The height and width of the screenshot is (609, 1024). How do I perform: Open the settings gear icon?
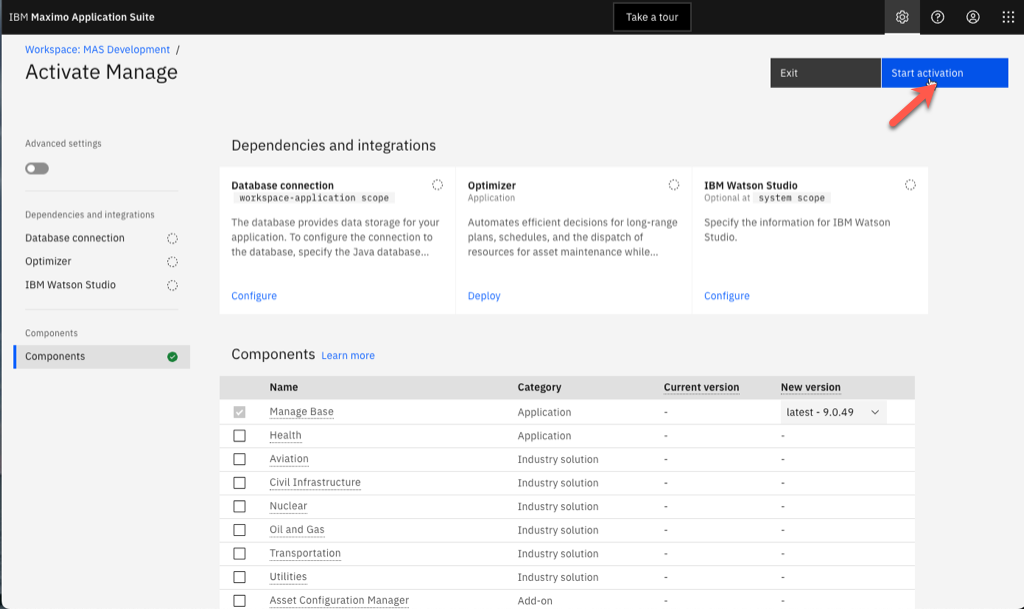pos(902,17)
